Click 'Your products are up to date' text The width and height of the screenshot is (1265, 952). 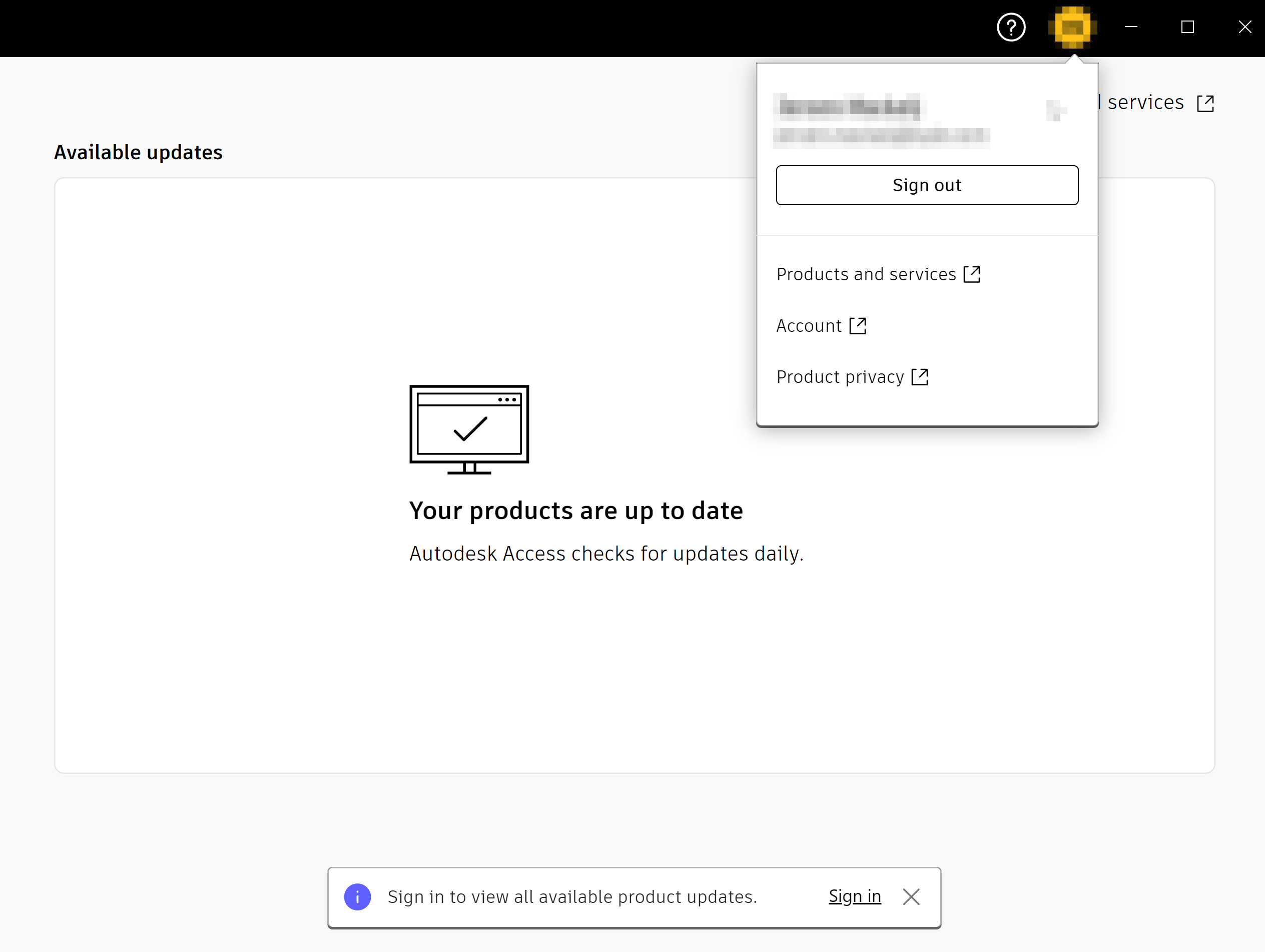click(x=576, y=511)
